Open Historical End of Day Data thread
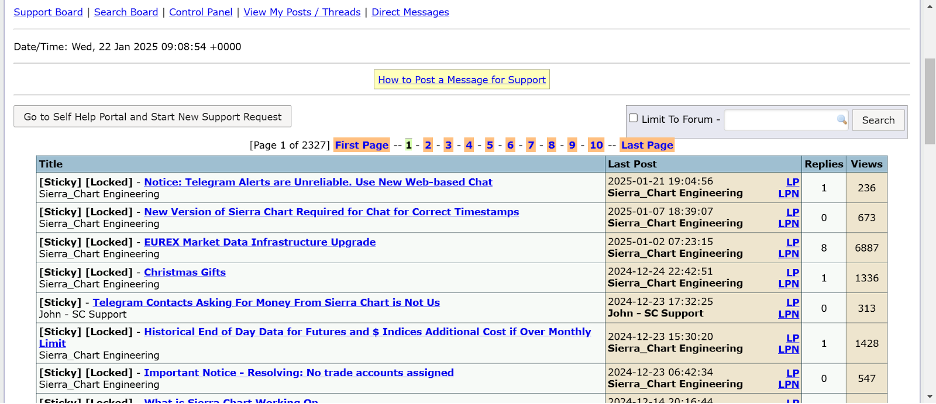The width and height of the screenshot is (936, 404). pyautogui.click(x=367, y=332)
